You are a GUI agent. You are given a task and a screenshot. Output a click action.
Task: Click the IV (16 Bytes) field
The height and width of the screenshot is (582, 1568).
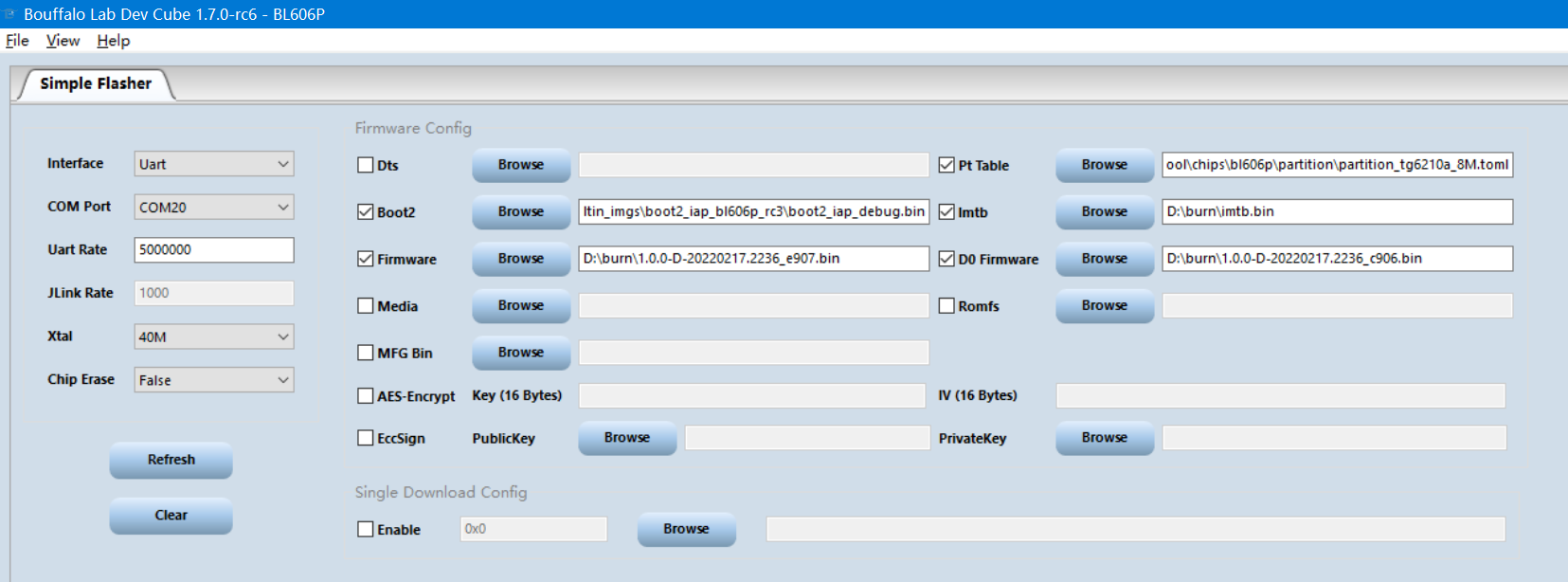click(x=1281, y=395)
